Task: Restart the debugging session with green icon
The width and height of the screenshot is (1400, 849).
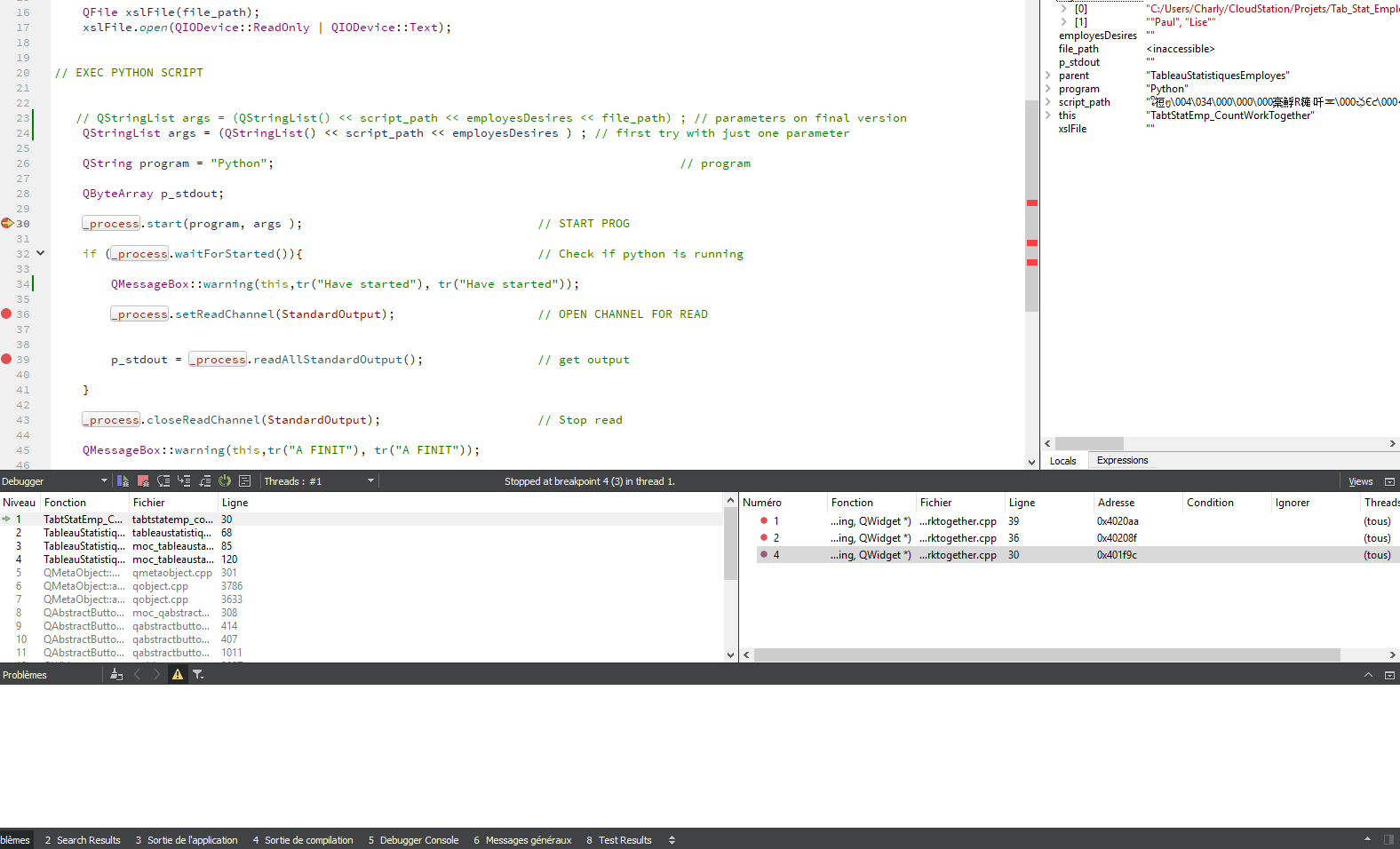Action: (225, 481)
